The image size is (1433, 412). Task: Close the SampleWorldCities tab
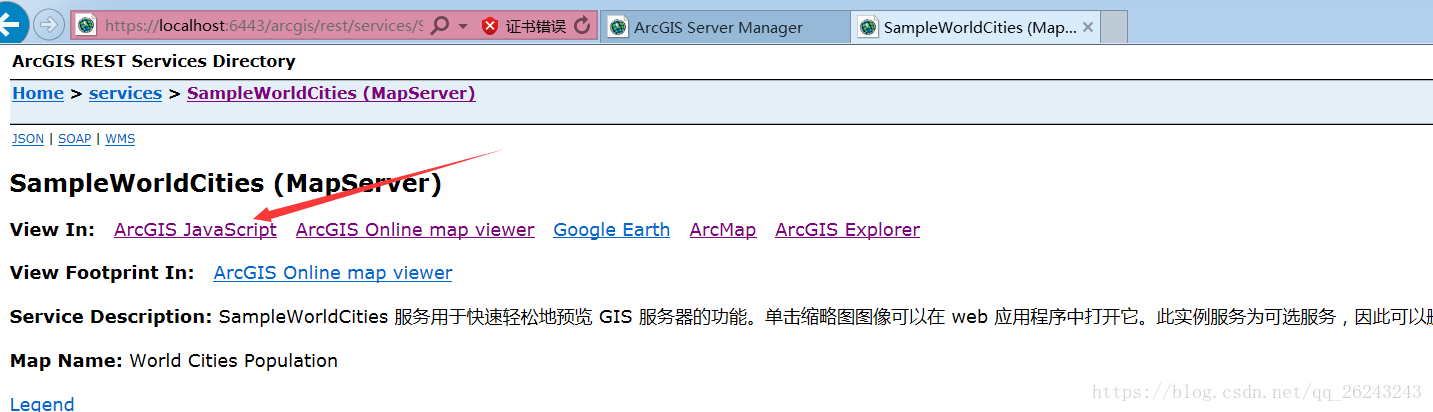tap(1088, 27)
